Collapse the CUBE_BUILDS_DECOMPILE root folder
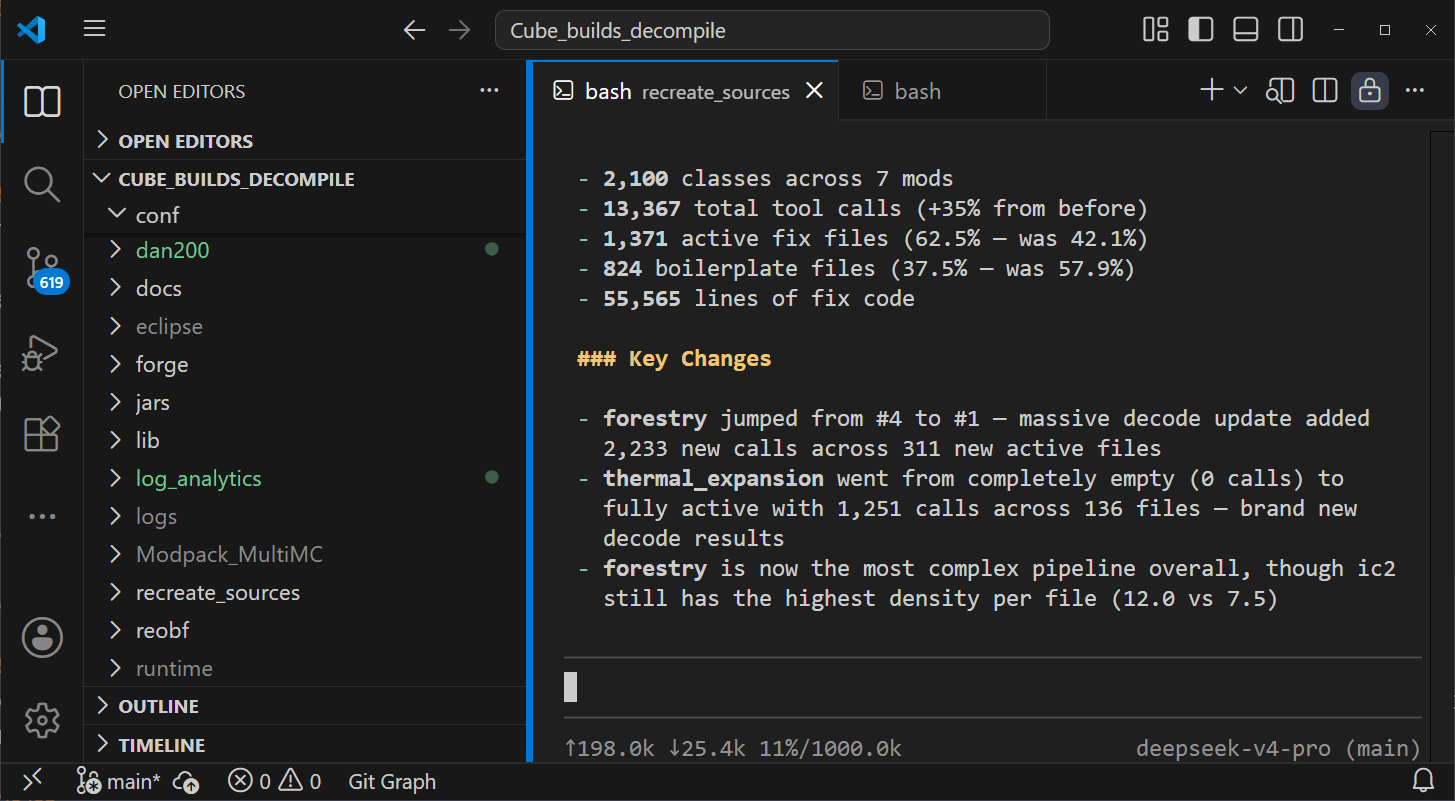 coord(305,179)
